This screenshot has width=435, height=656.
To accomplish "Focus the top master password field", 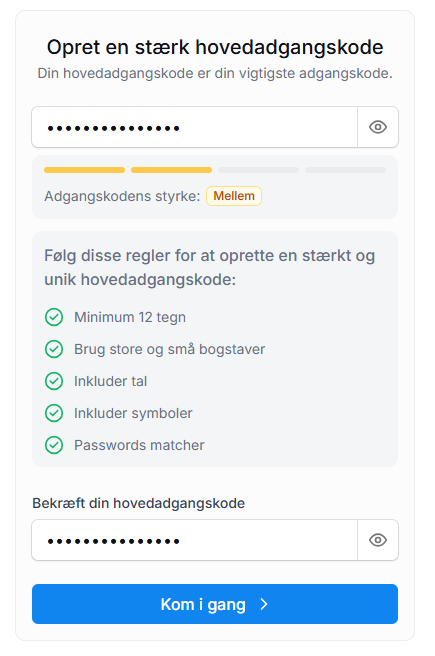I will pos(194,127).
